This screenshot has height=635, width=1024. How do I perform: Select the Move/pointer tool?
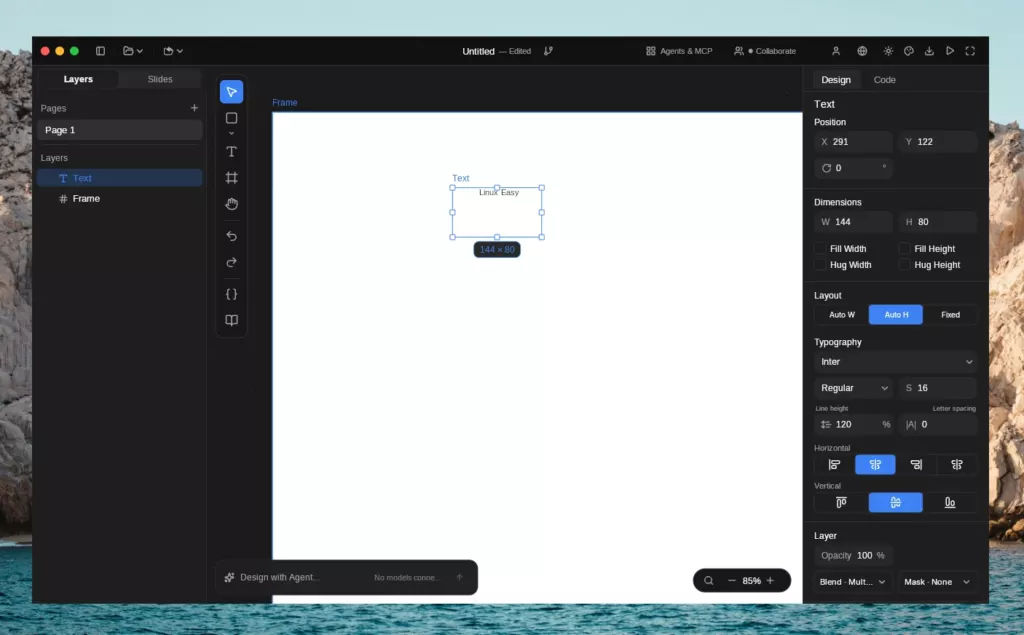(x=231, y=92)
